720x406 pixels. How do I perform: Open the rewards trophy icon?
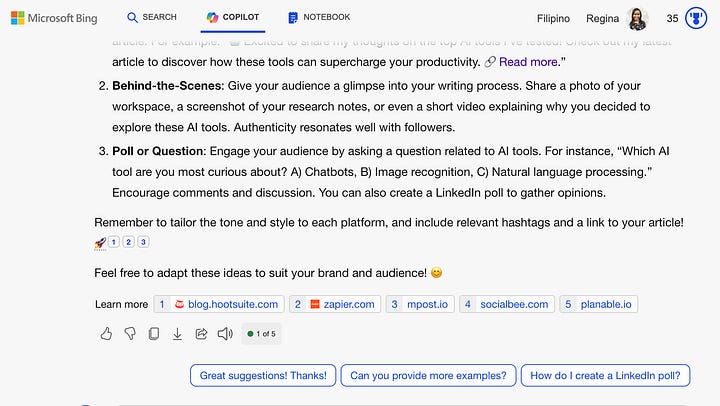[x=696, y=18]
